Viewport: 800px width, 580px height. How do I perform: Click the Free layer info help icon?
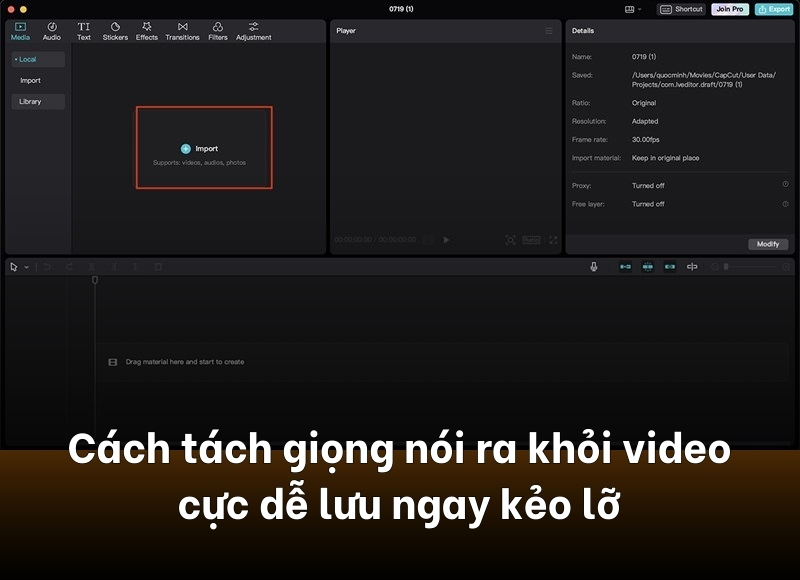click(785, 204)
